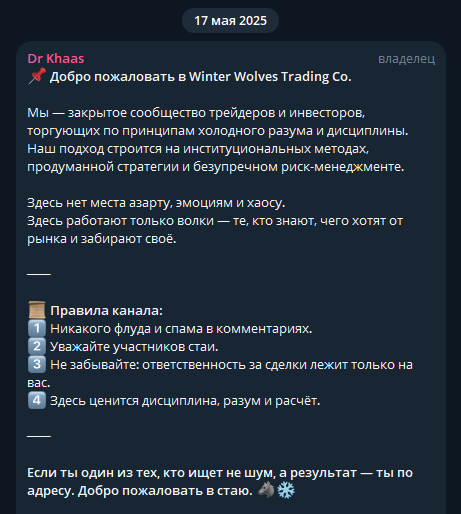
Task: Click the number 3 keycap emoji
Action: point(37,364)
